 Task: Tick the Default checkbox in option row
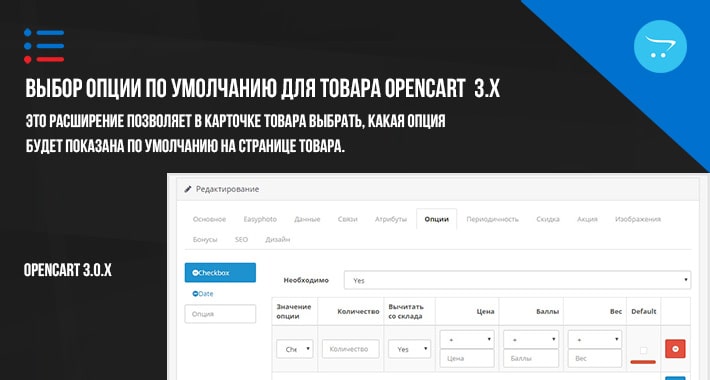[643, 350]
